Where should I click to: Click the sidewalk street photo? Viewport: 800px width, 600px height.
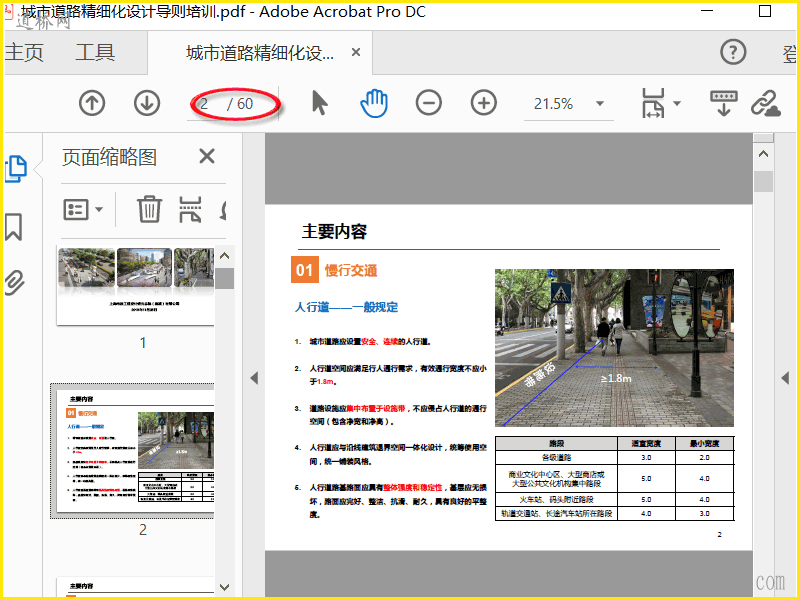pos(614,348)
